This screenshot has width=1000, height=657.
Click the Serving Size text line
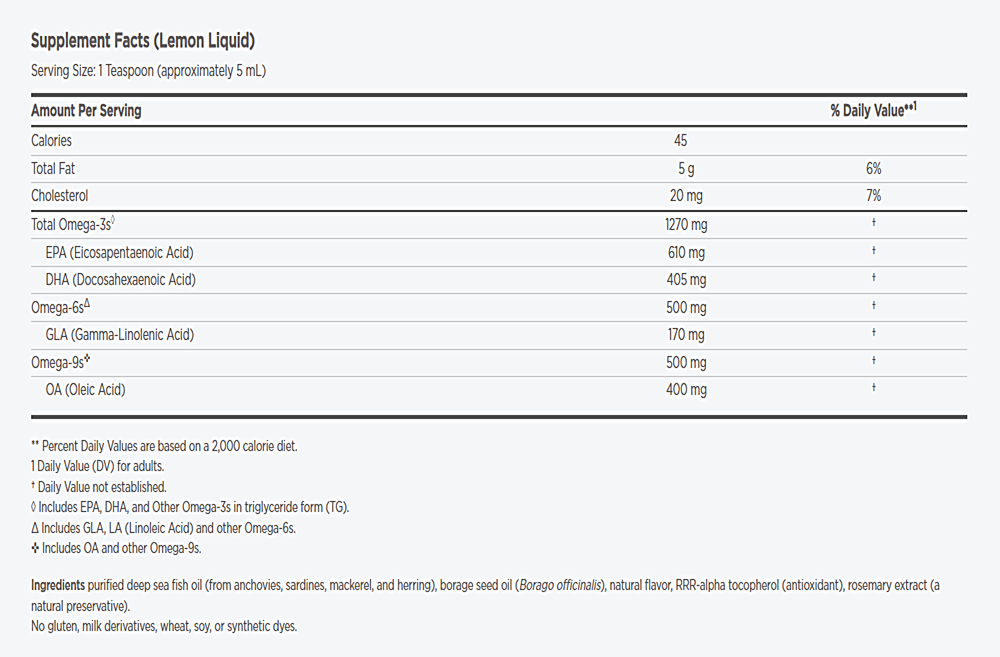point(148,71)
